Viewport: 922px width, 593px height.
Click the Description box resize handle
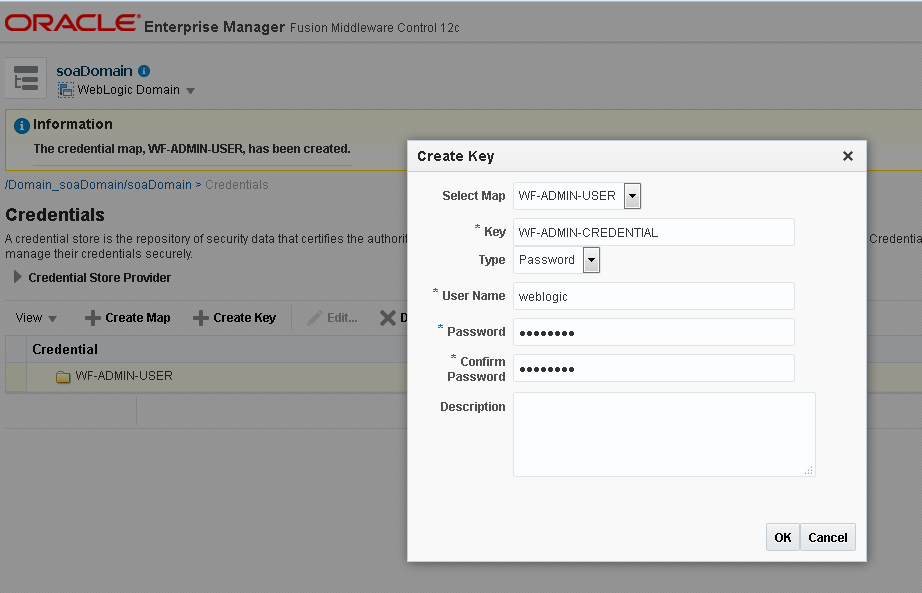[809, 470]
